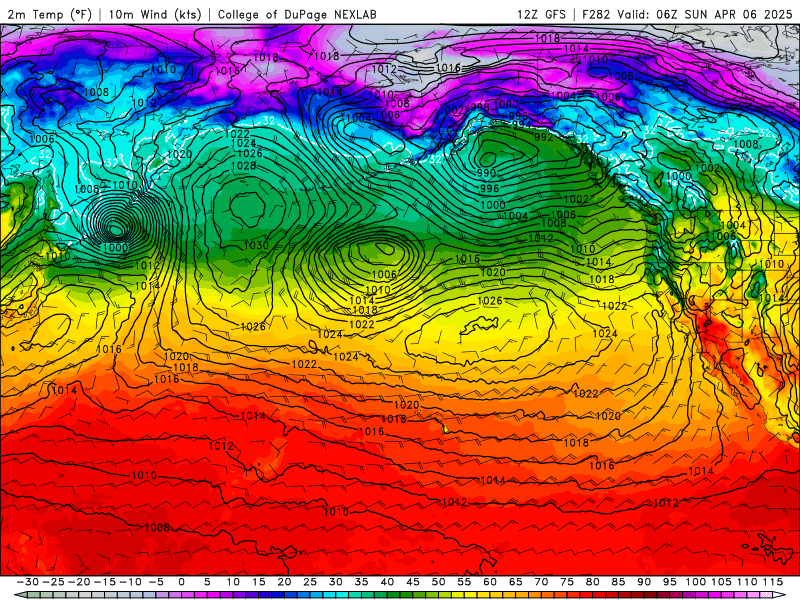Click the 85 colorbar label
The image size is (800, 600).
pos(618,582)
